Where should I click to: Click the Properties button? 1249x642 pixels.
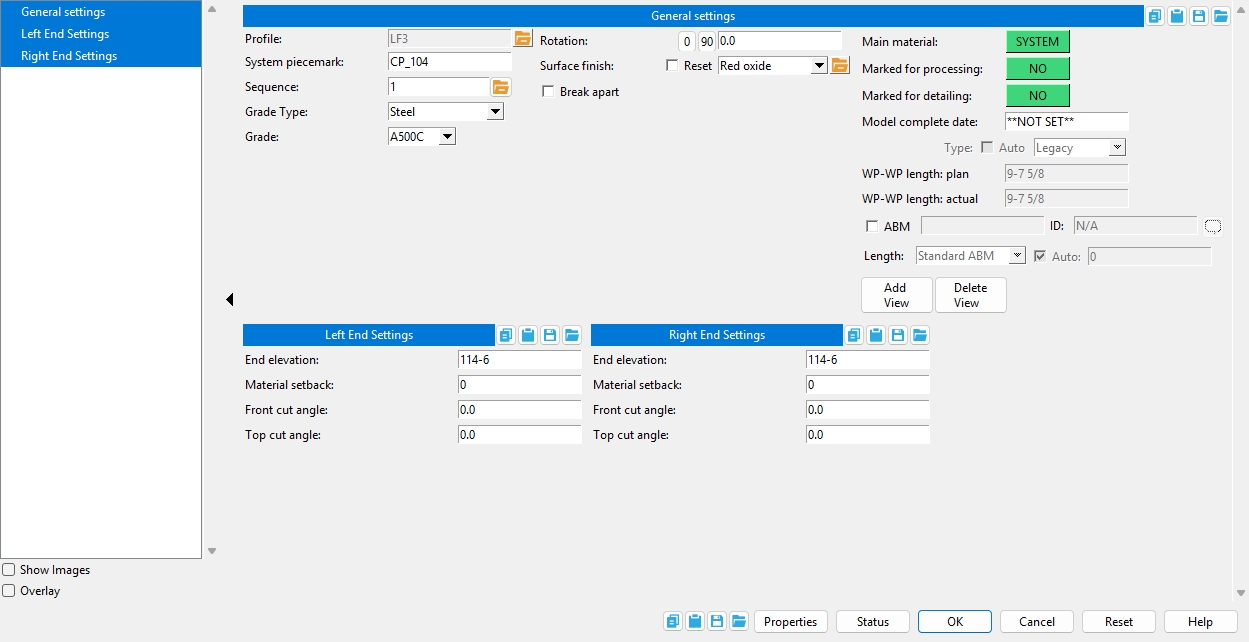(x=790, y=621)
